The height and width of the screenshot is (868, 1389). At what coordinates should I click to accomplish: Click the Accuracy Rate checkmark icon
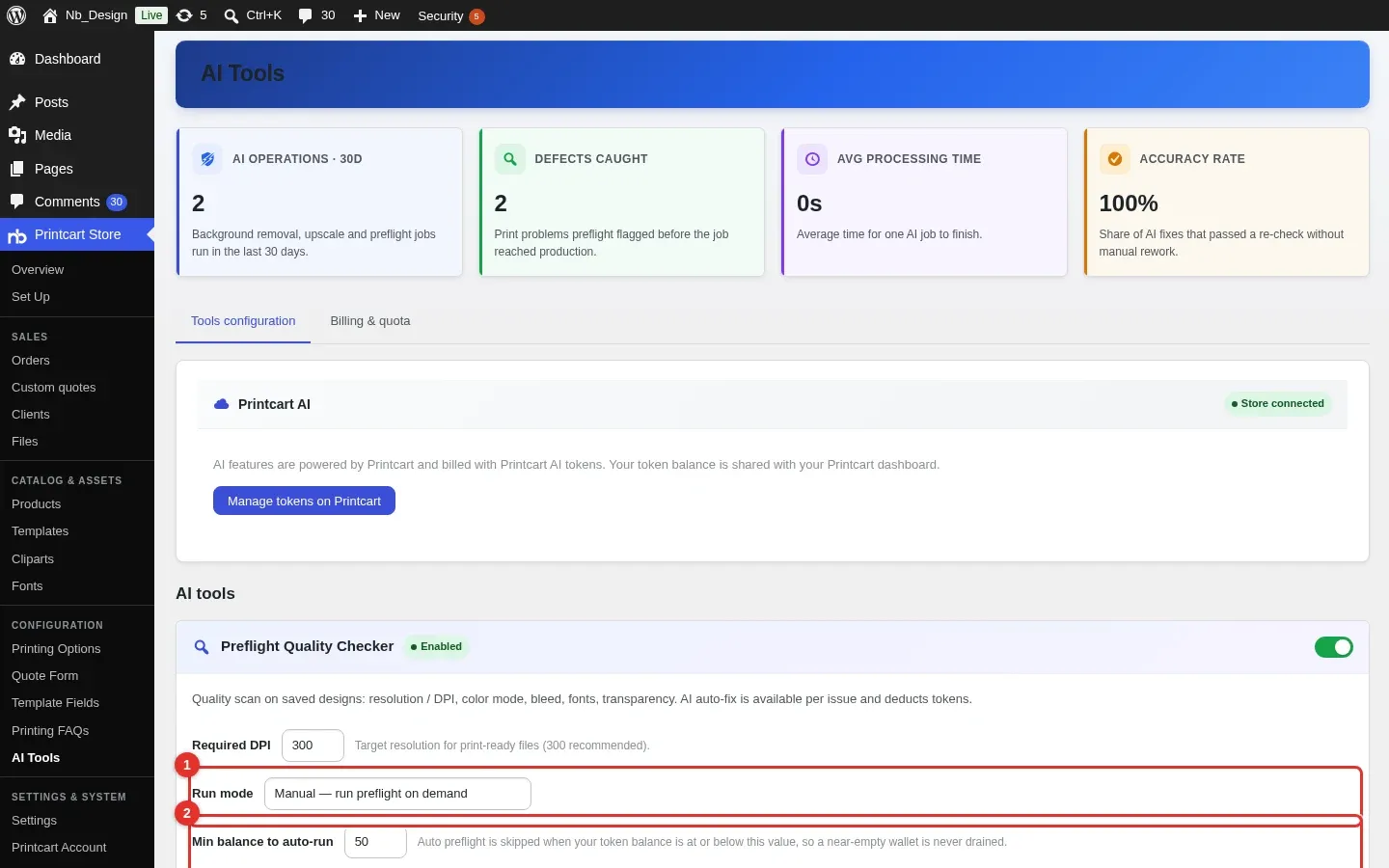point(1115,159)
